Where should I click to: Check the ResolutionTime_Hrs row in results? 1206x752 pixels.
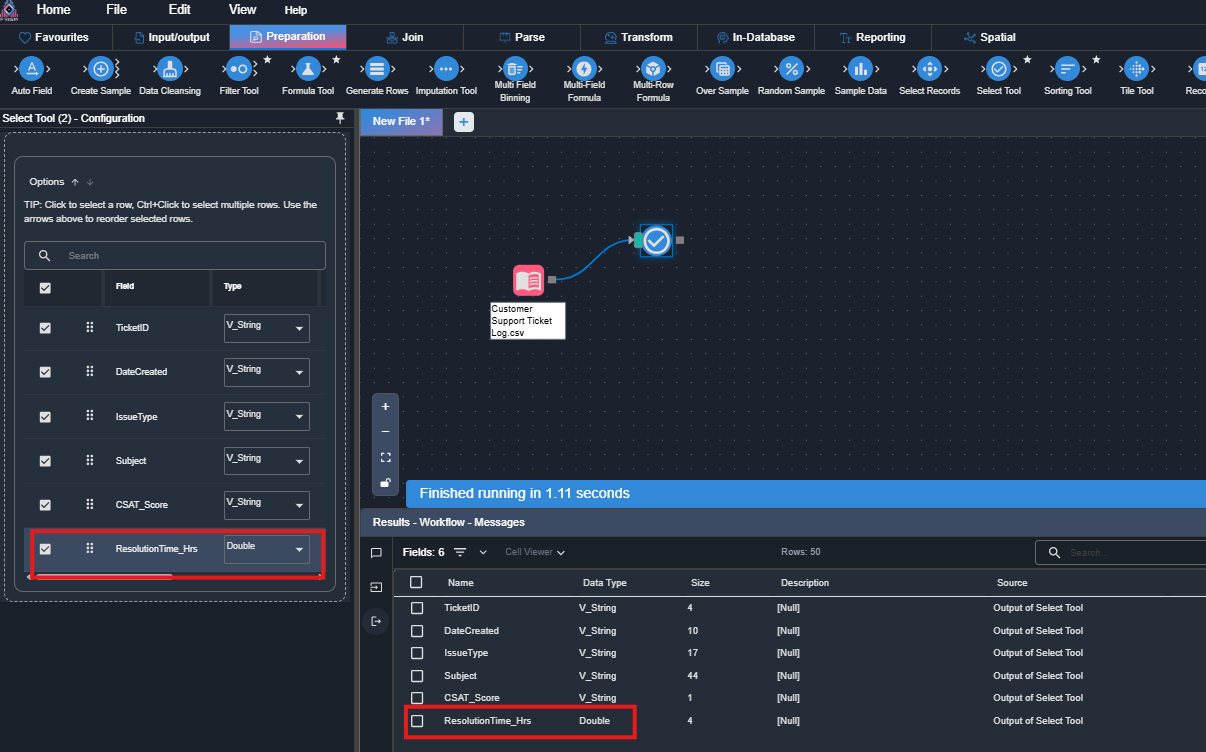tap(417, 721)
